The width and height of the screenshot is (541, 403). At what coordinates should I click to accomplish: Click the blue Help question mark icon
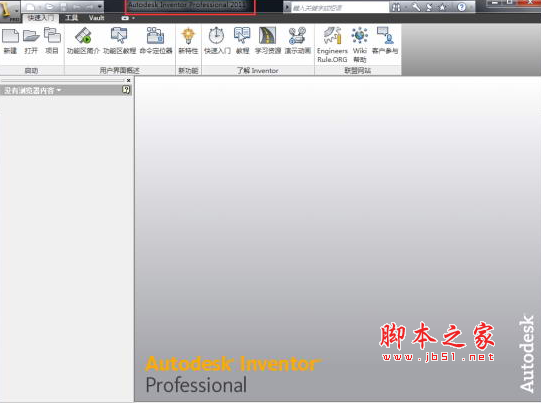tap(461, 7)
